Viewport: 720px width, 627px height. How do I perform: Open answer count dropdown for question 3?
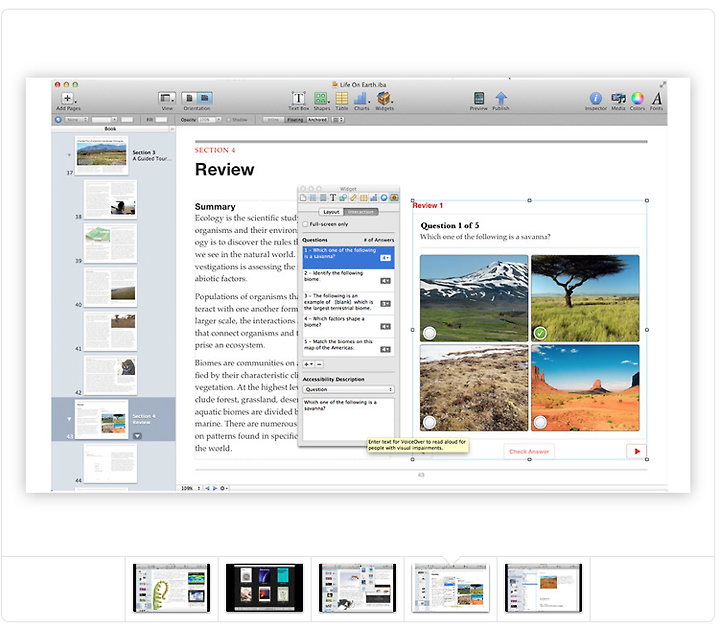385,304
